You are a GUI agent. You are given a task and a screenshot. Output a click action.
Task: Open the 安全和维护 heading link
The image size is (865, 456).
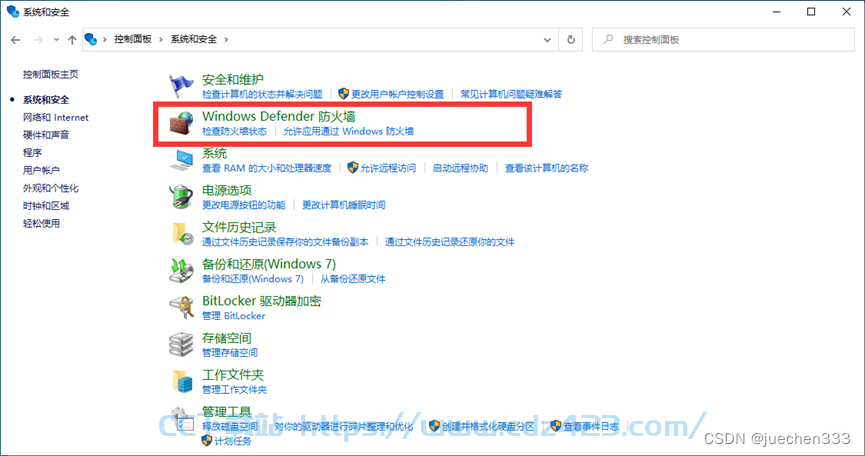233,79
